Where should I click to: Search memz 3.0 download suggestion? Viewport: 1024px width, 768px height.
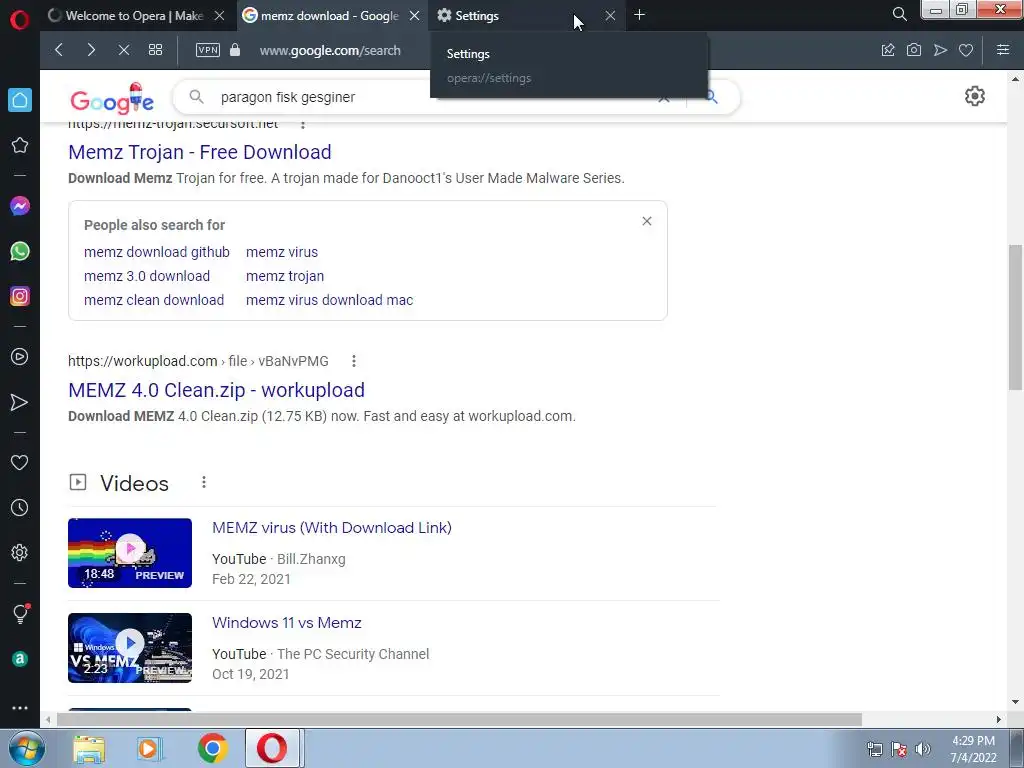click(147, 276)
